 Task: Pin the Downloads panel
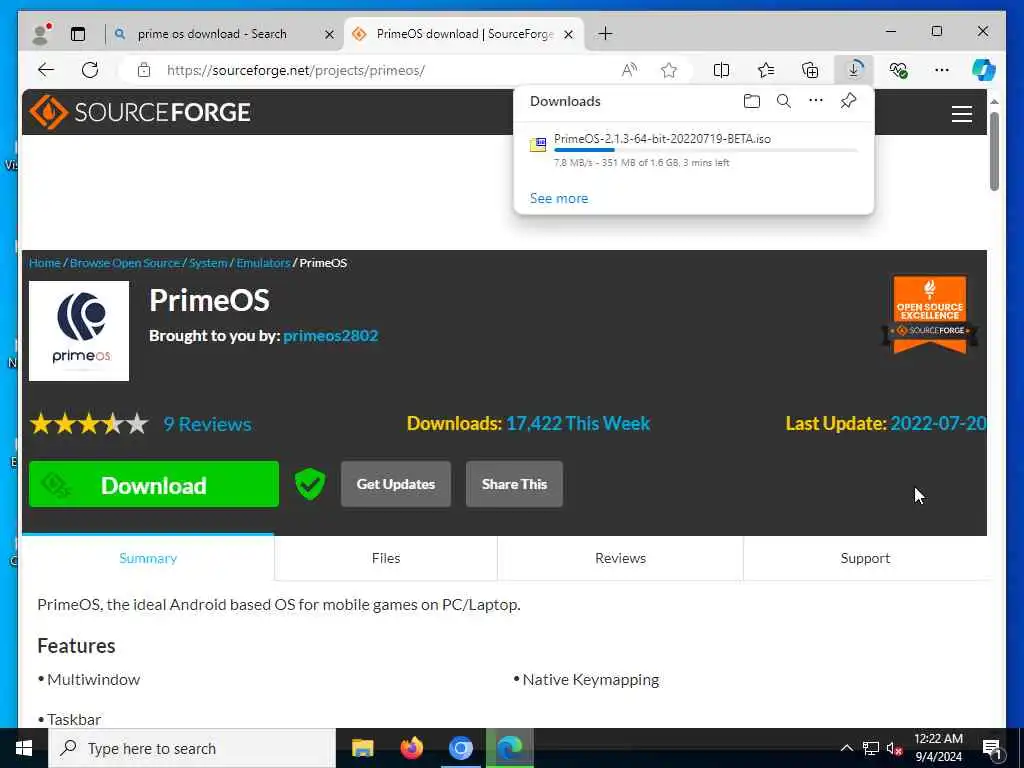pos(848,101)
